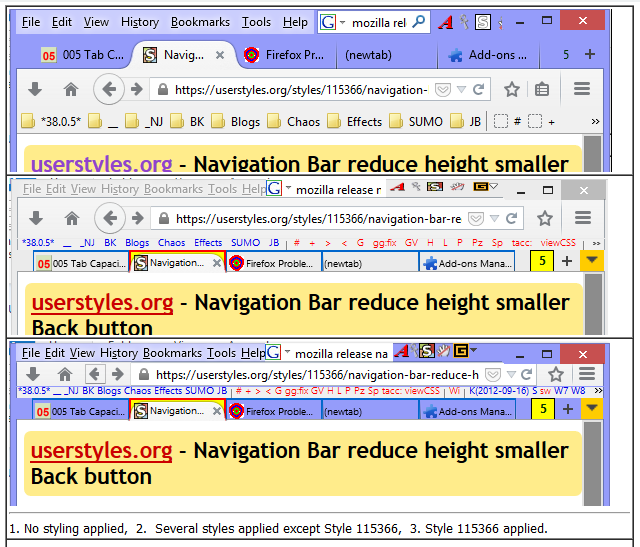Click the red letter A icon in the top window's menu bar
The height and width of the screenshot is (547, 640).
click(x=445, y=22)
